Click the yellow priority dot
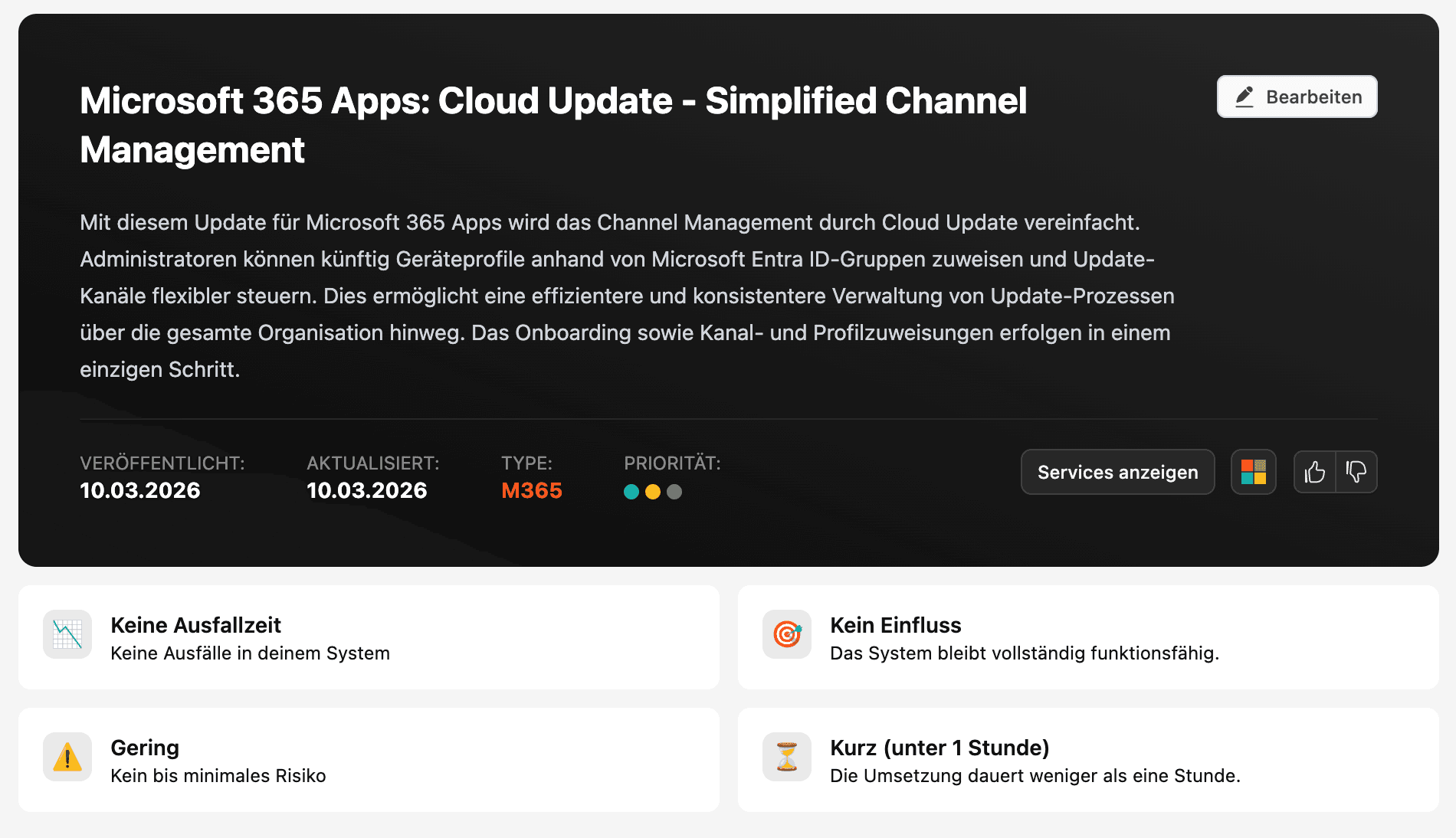The height and width of the screenshot is (838, 1456). [653, 492]
